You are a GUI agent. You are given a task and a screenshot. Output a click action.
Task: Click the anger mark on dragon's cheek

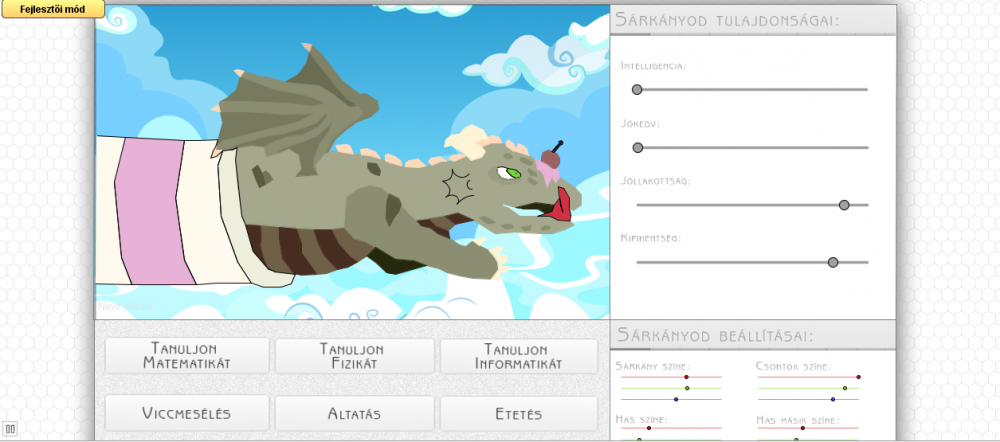click(x=458, y=185)
